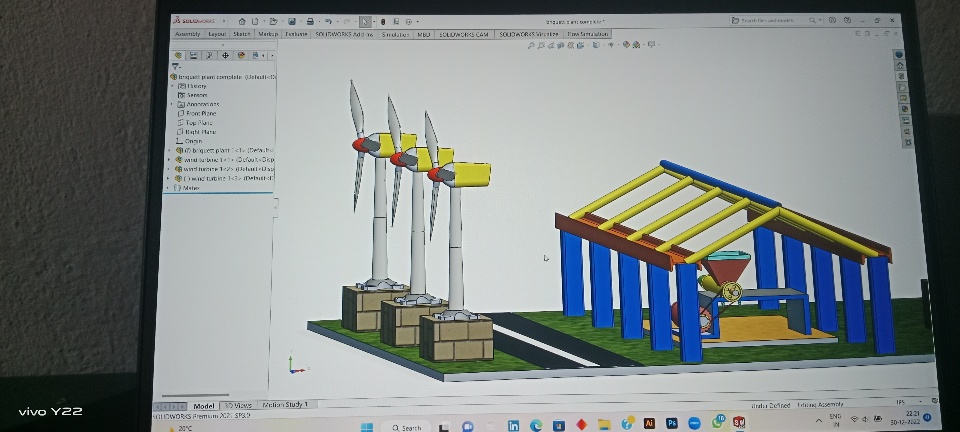Click the Undo icon
This screenshot has height=432, width=960.
pyautogui.click(x=329, y=21)
